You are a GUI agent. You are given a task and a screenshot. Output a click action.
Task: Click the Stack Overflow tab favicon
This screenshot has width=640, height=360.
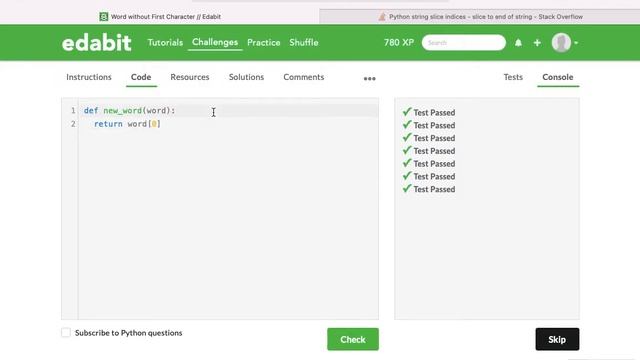382,17
